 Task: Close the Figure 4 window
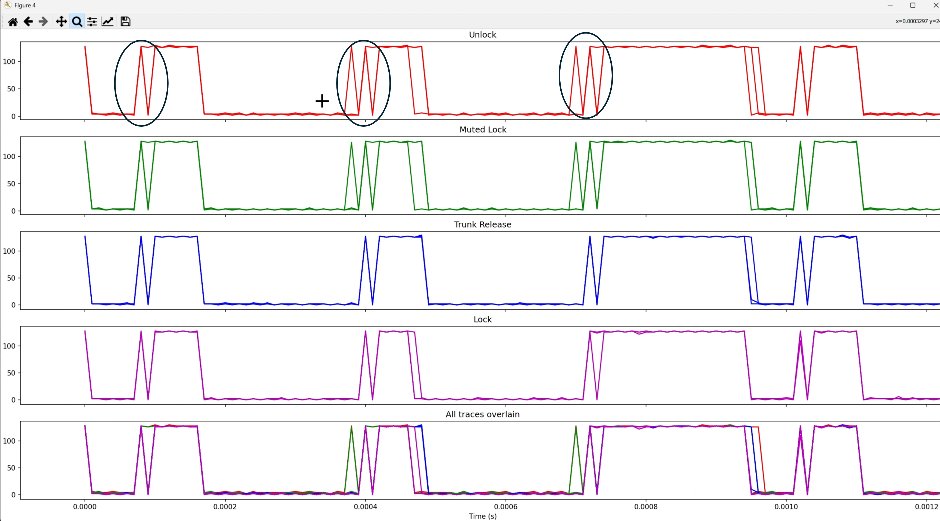[x=934, y=5]
